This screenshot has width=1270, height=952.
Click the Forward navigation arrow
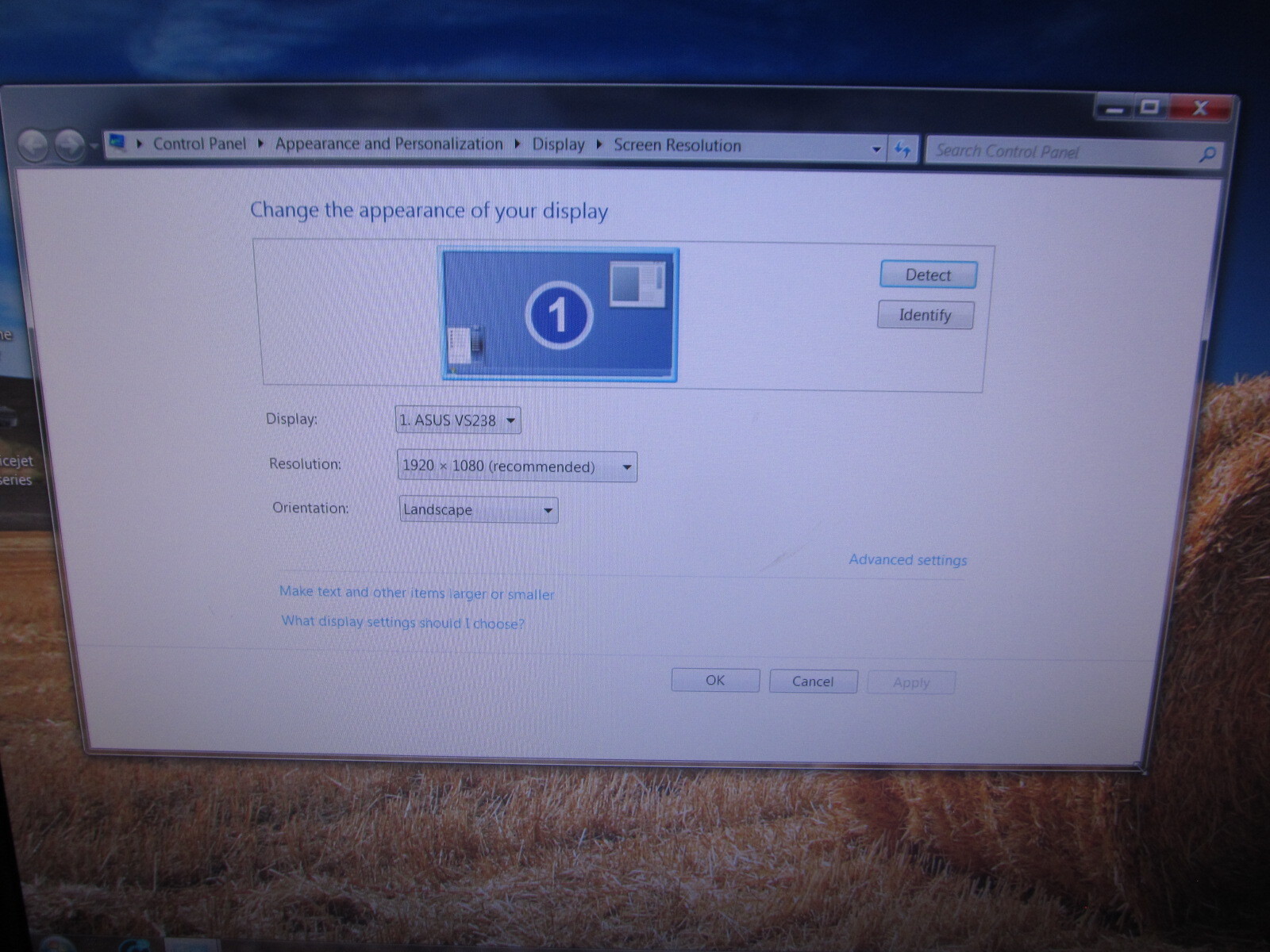(70, 146)
